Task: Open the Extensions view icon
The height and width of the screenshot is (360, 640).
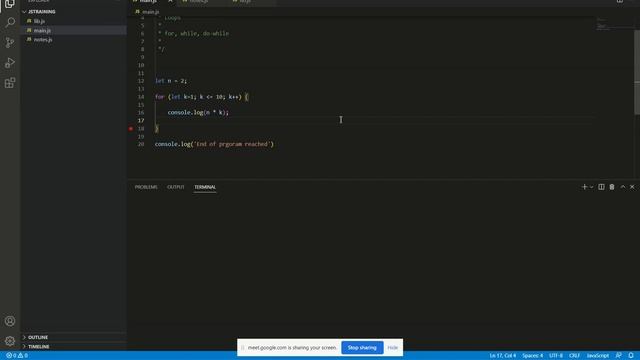Action: tap(10, 83)
